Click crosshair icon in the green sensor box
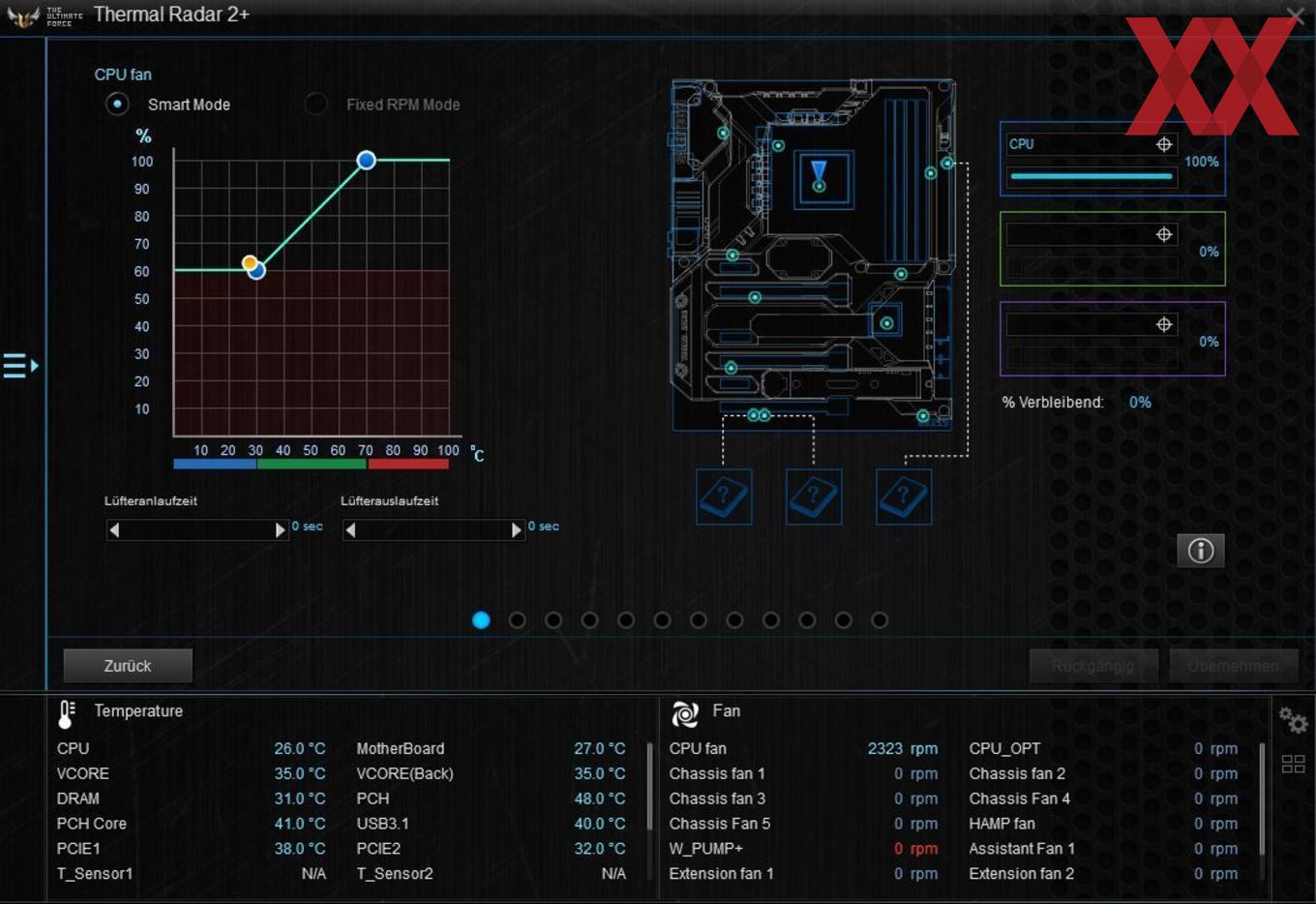The height and width of the screenshot is (904, 1316). (1164, 234)
